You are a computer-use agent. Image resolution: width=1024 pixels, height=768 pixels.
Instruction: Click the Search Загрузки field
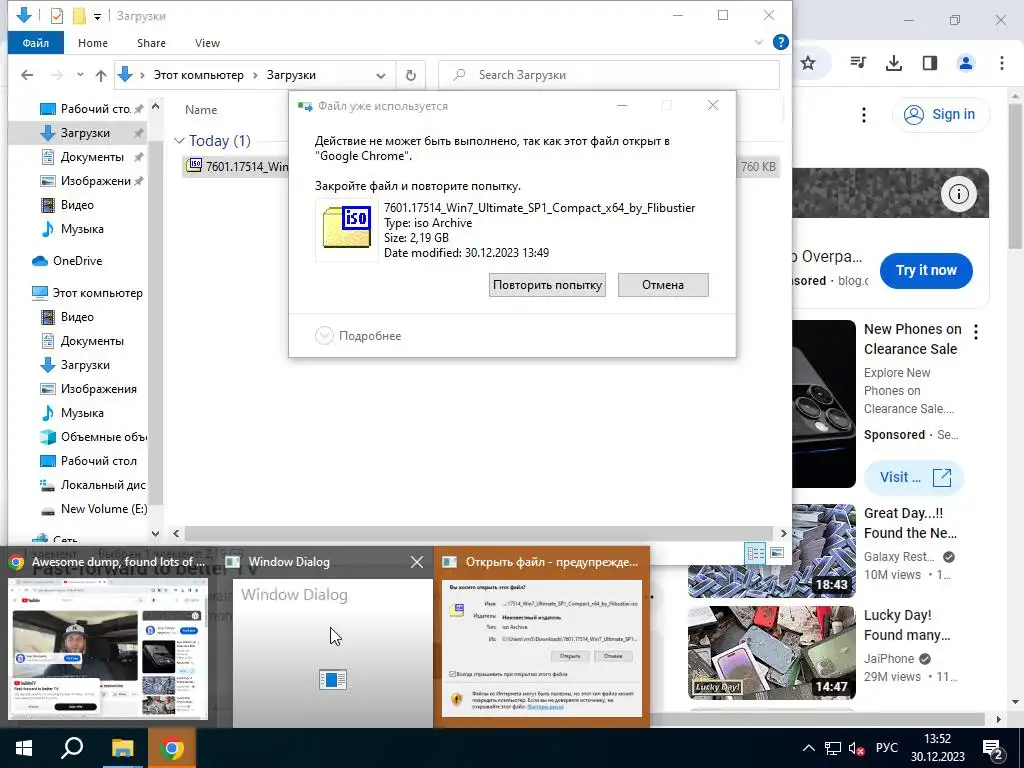point(609,75)
